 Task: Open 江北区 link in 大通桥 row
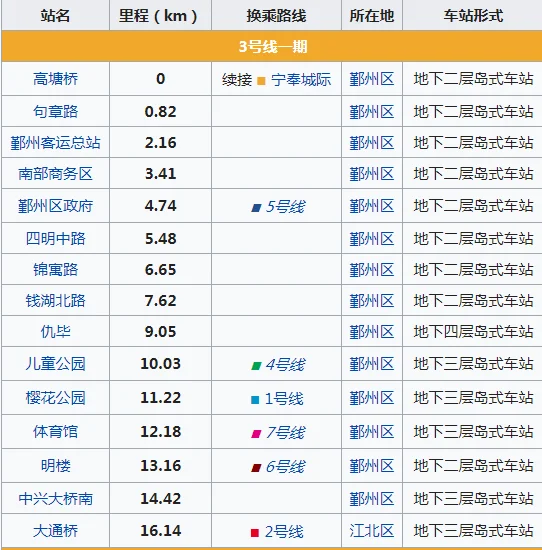372,531
